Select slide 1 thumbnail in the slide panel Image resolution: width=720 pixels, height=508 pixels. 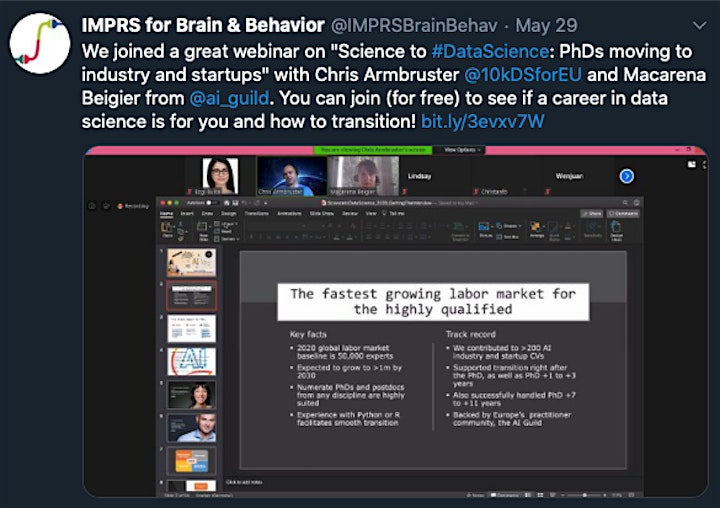click(x=191, y=262)
